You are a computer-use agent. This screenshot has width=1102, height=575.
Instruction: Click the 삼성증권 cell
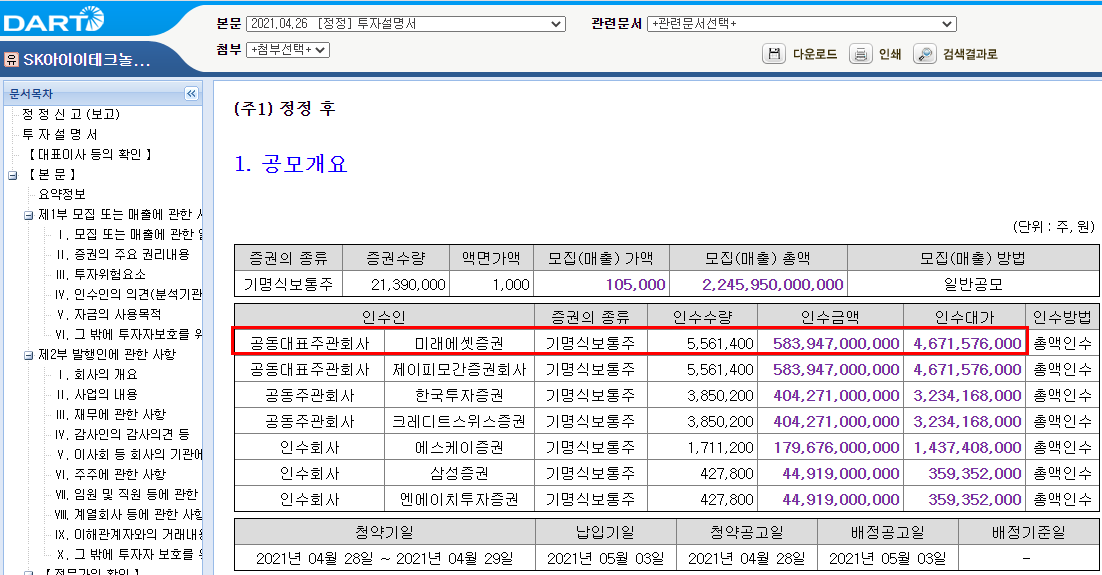click(x=459, y=473)
